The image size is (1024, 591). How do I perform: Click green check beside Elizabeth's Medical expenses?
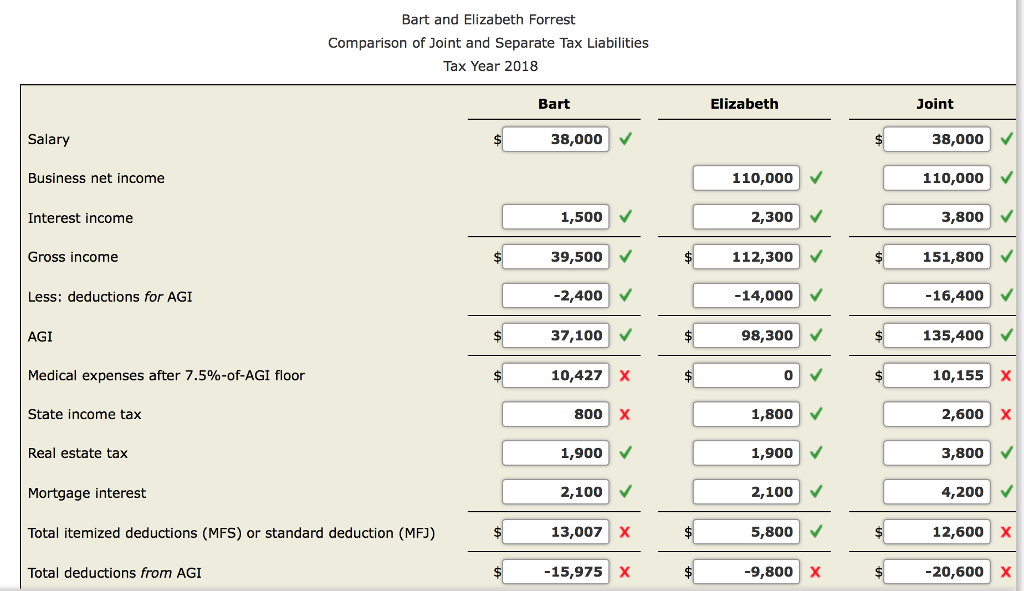tap(816, 375)
